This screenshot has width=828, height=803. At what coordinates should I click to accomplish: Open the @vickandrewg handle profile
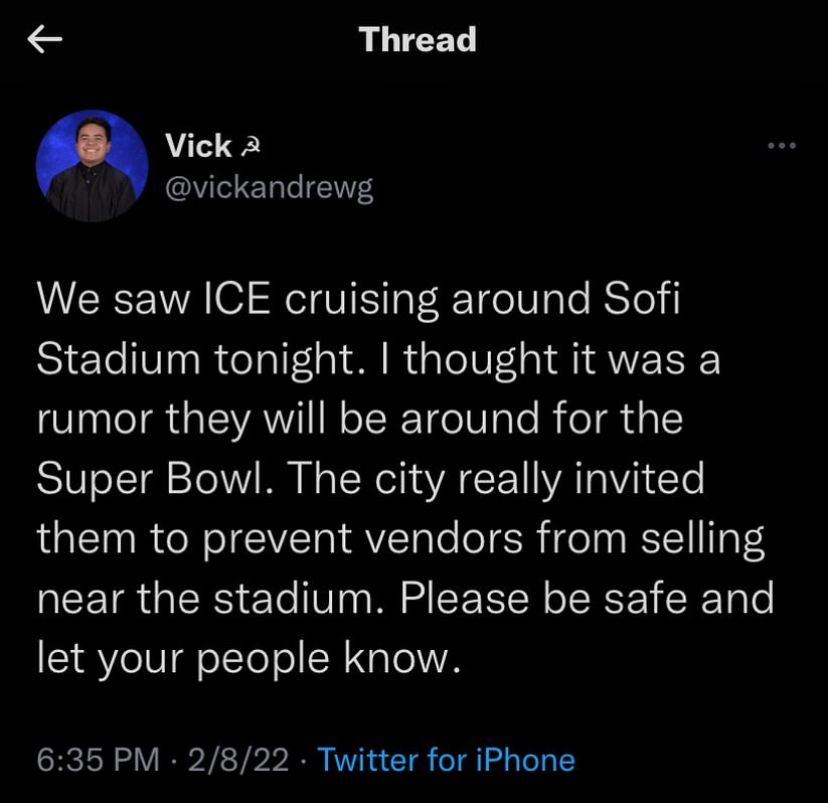[x=268, y=189]
